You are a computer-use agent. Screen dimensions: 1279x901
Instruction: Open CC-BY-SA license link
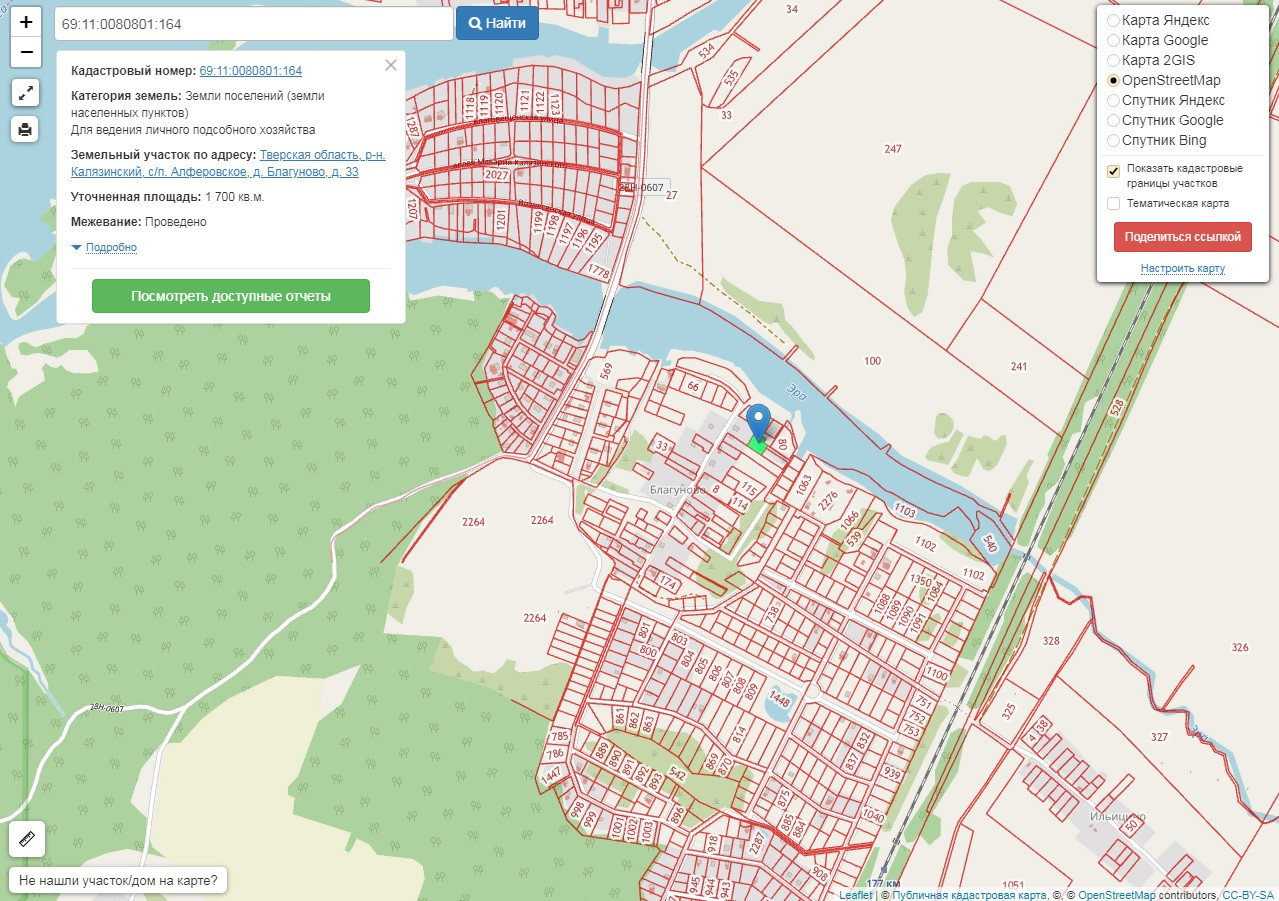tap(1248, 895)
